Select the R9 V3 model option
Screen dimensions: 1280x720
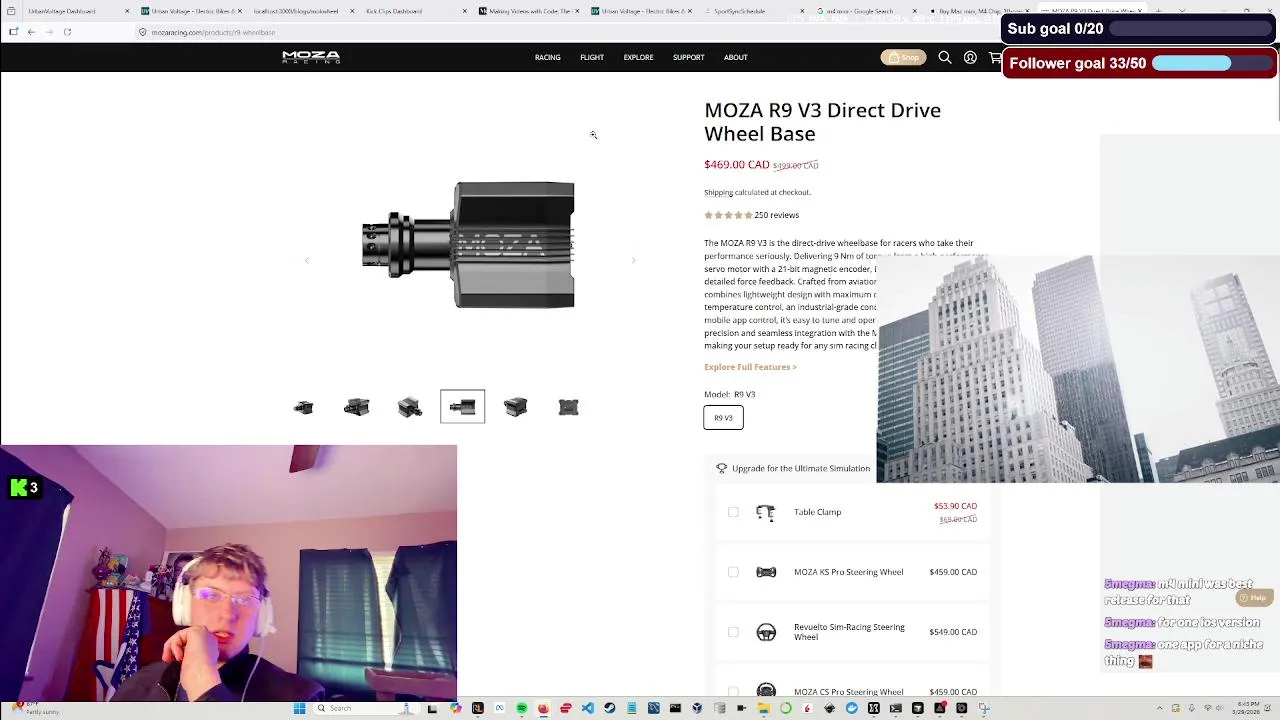pos(723,418)
